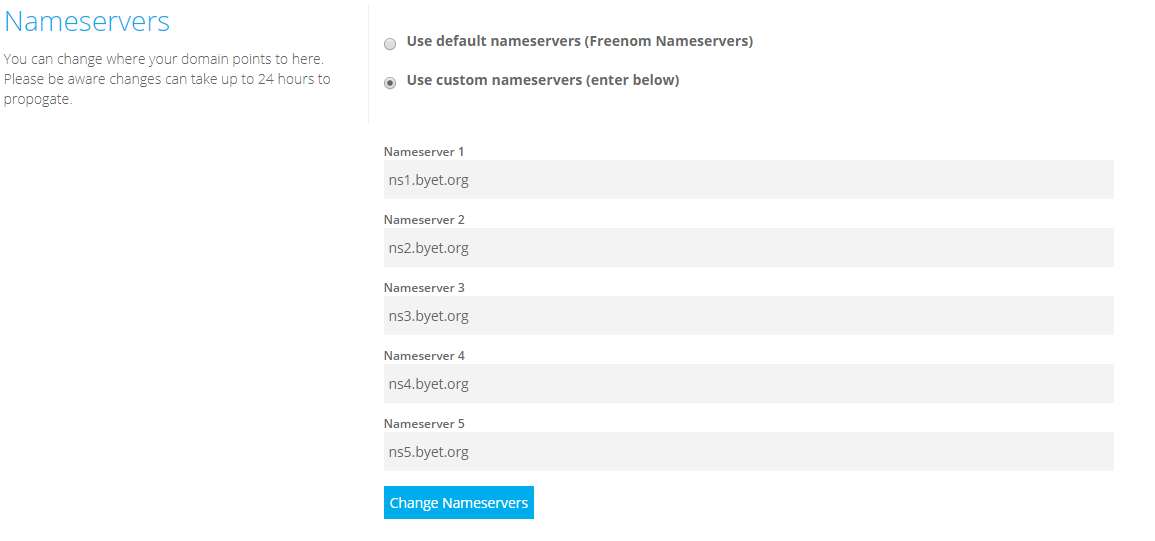Click the 'Use custom nameservers' label text
1155x541 pixels.
point(542,80)
